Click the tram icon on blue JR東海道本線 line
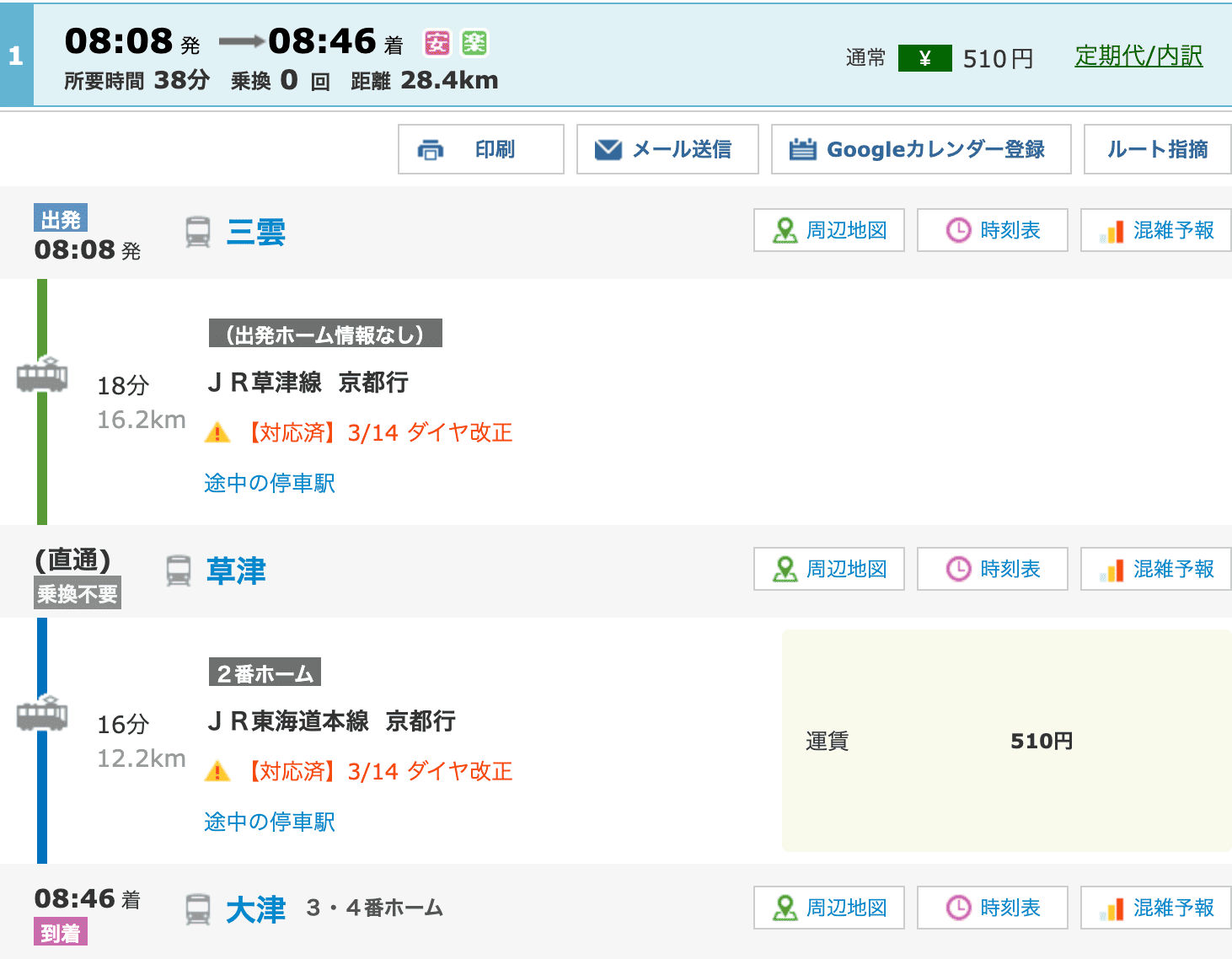The height and width of the screenshot is (959, 1232). 42,713
